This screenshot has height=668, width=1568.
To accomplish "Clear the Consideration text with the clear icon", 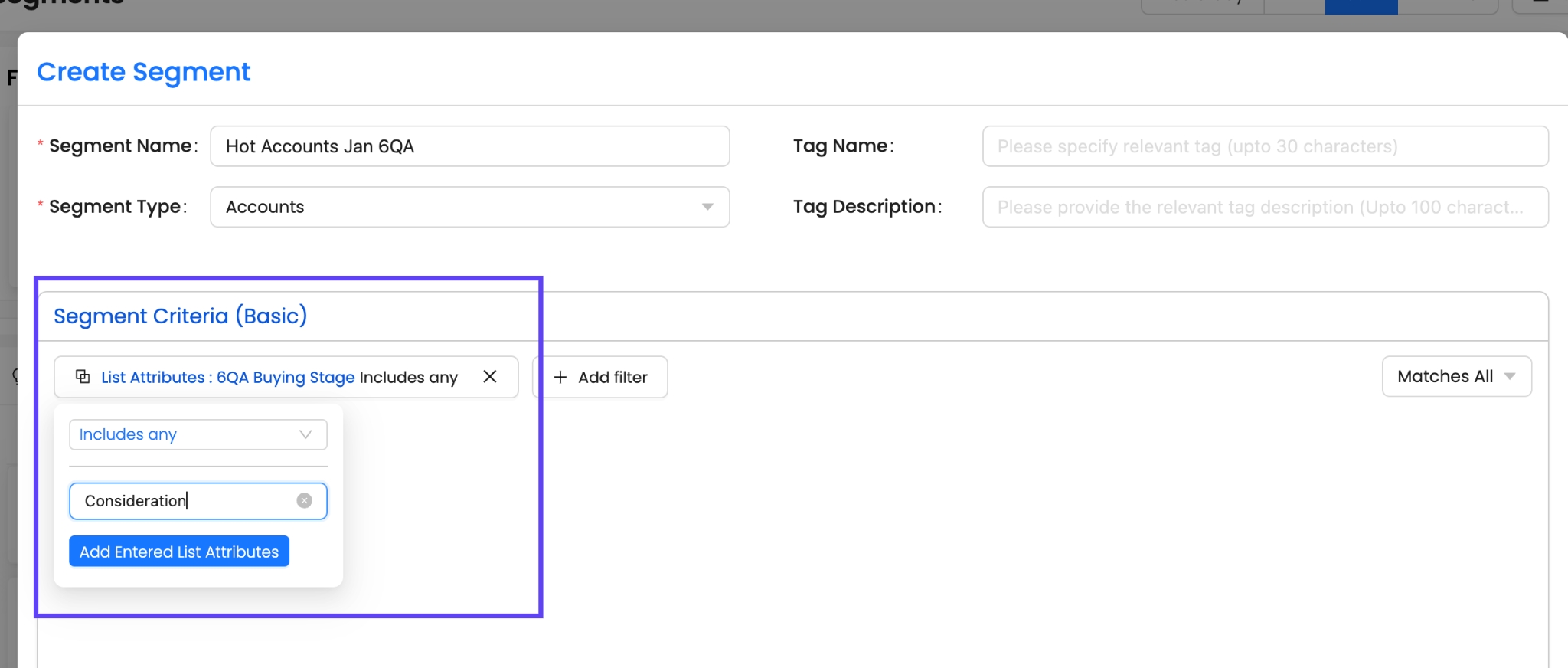I will (304, 500).
